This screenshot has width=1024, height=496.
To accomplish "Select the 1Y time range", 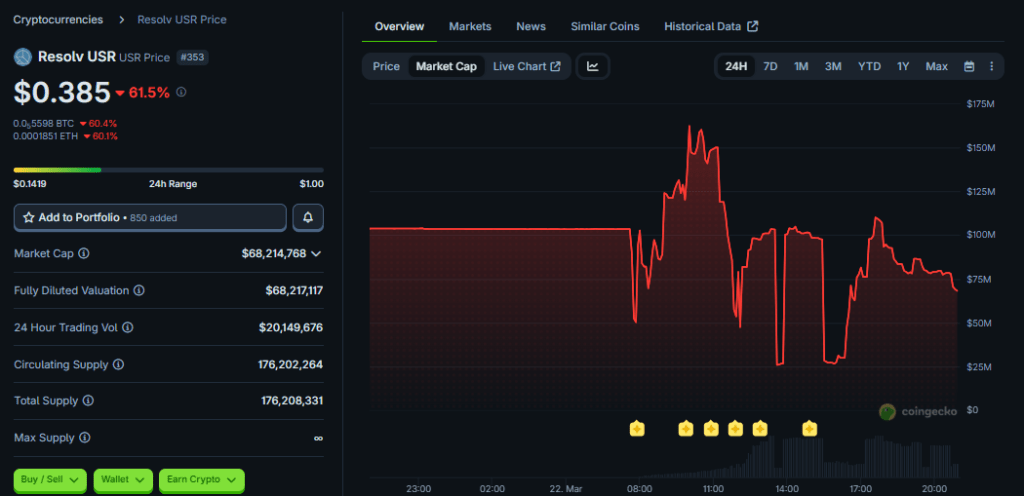I will coord(903,67).
